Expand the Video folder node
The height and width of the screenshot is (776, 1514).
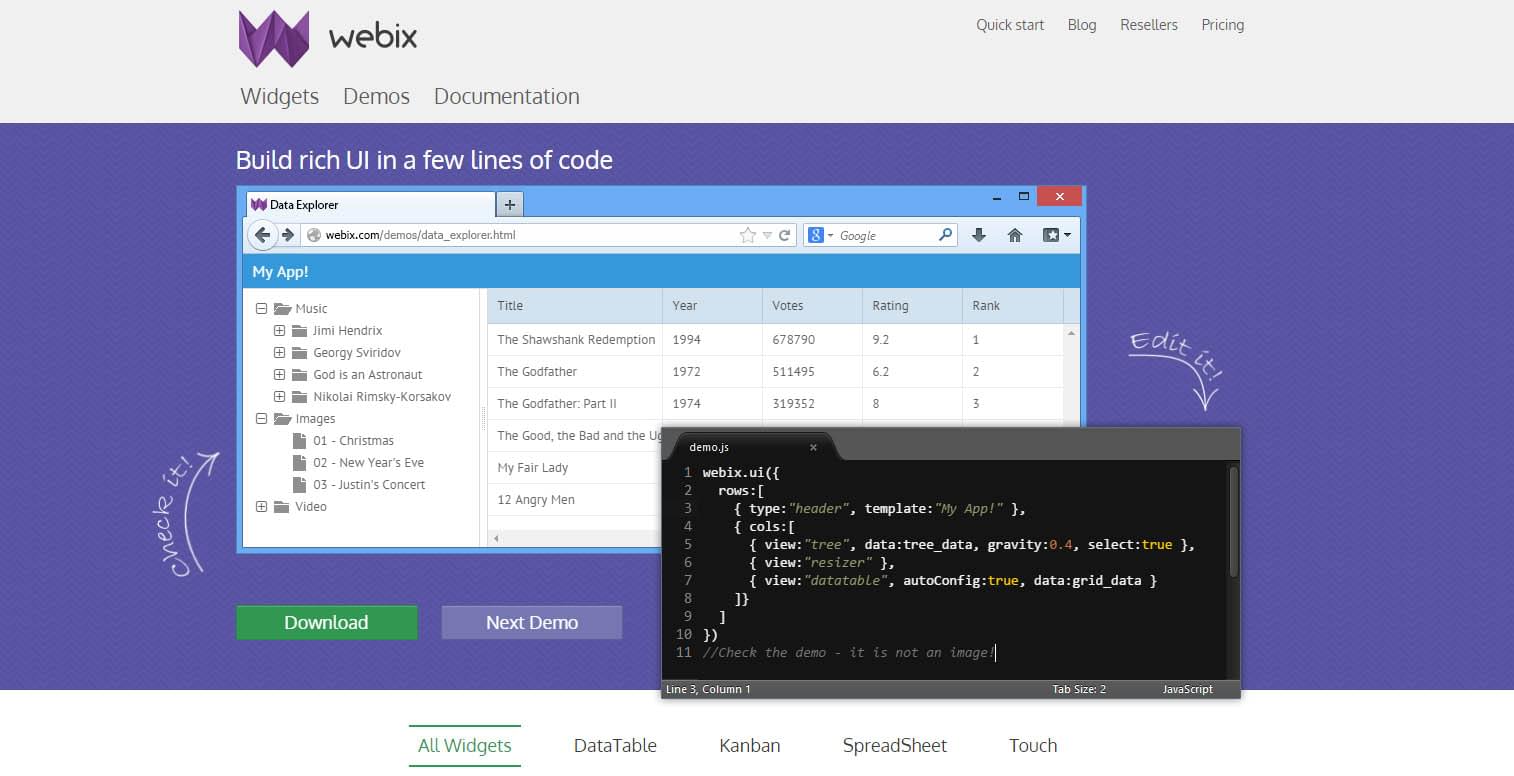262,507
